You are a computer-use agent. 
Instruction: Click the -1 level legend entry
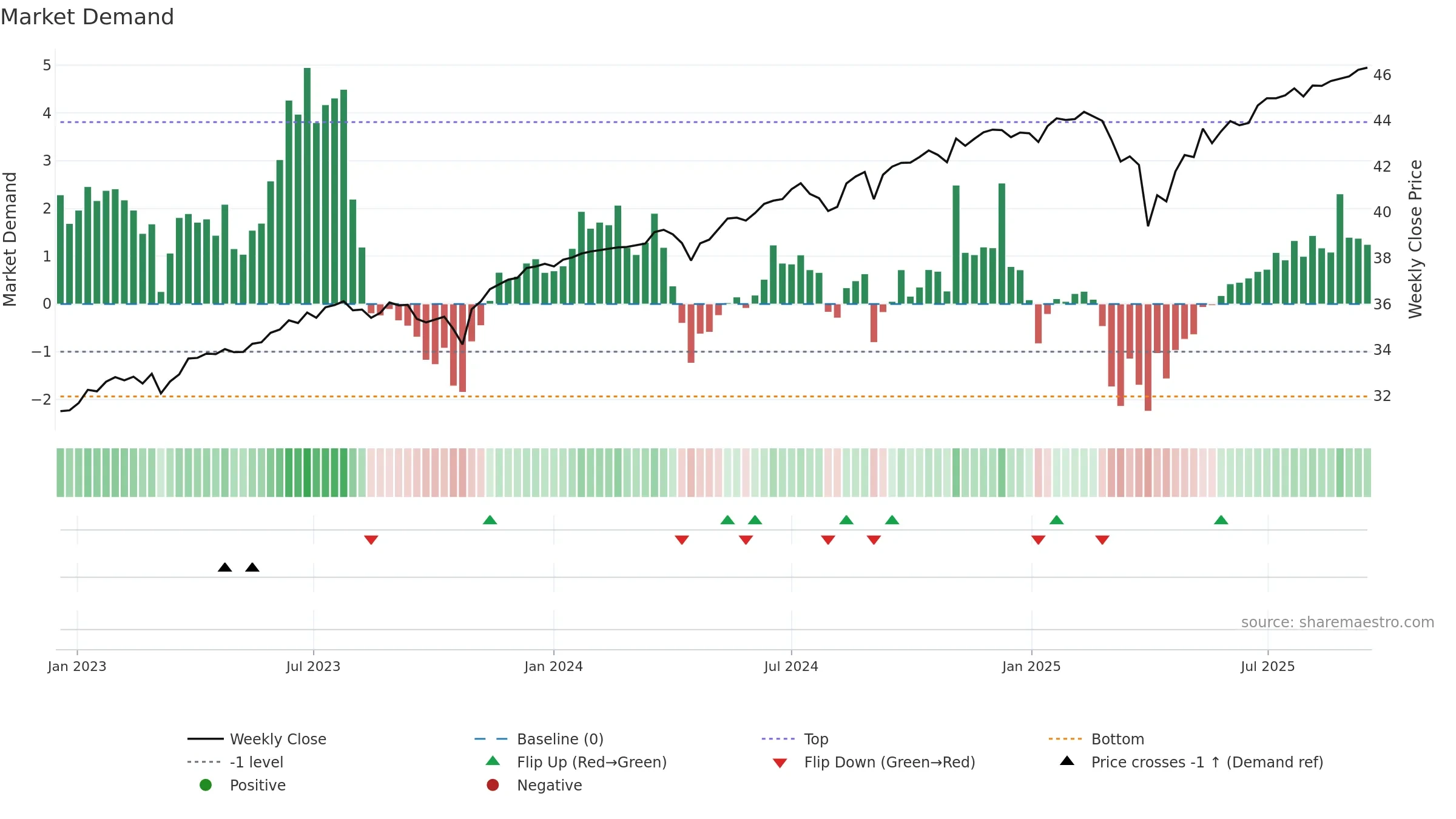pos(235,762)
